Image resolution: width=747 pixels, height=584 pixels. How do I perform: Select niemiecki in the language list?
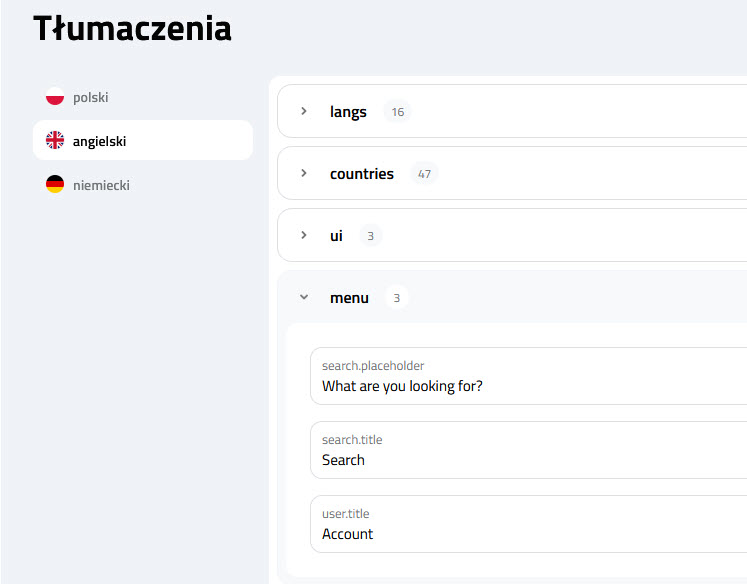pyautogui.click(x=101, y=185)
